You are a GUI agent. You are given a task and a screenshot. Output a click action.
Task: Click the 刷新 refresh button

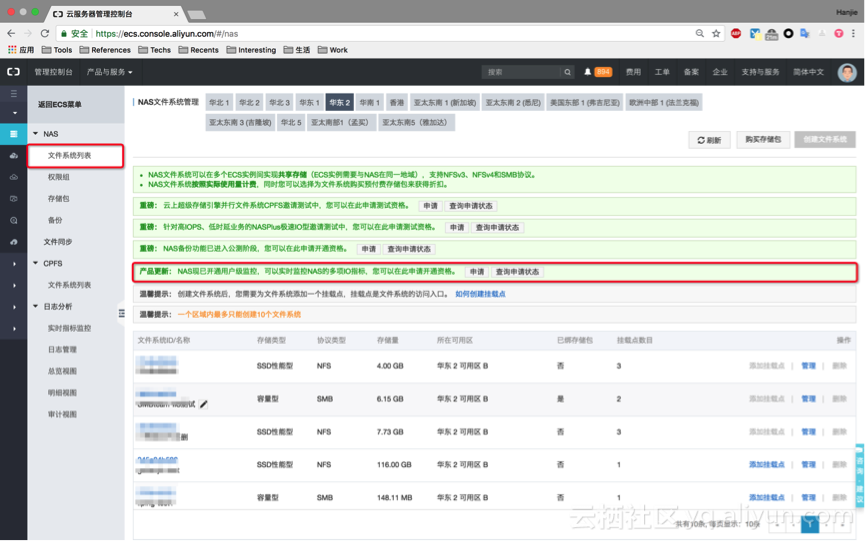pyautogui.click(x=709, y=140)
